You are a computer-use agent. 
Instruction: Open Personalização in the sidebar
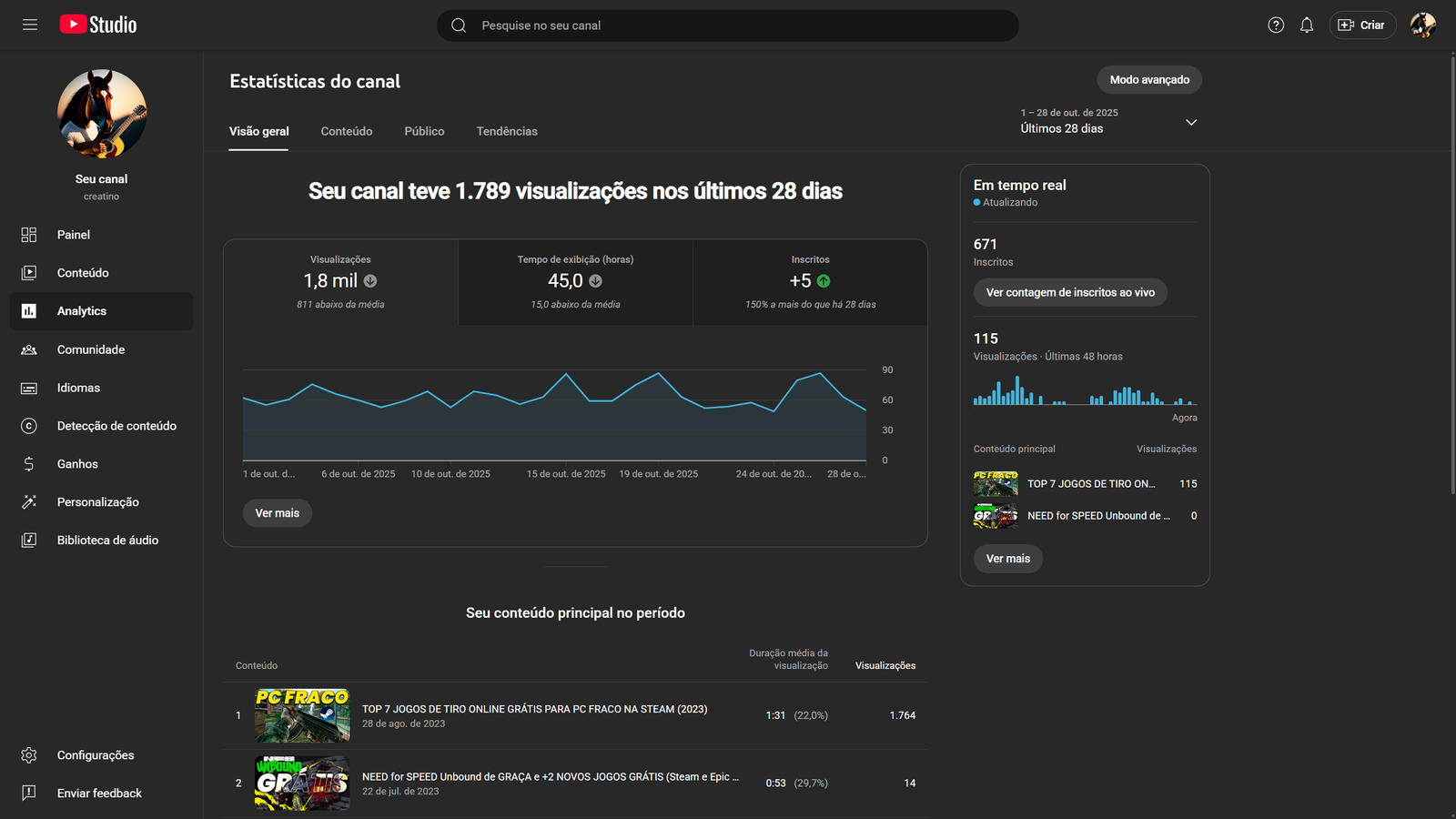[x=97, y=502]
